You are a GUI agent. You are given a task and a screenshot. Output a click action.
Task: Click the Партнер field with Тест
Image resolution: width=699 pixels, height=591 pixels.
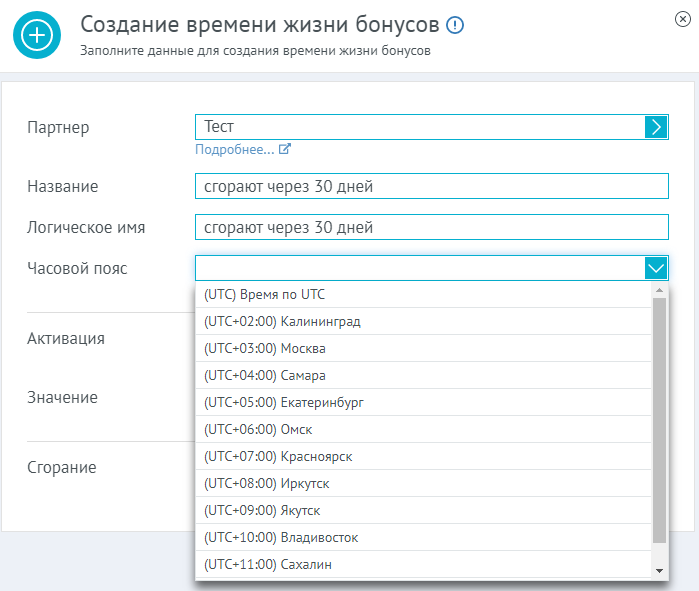tap(420, 127)
